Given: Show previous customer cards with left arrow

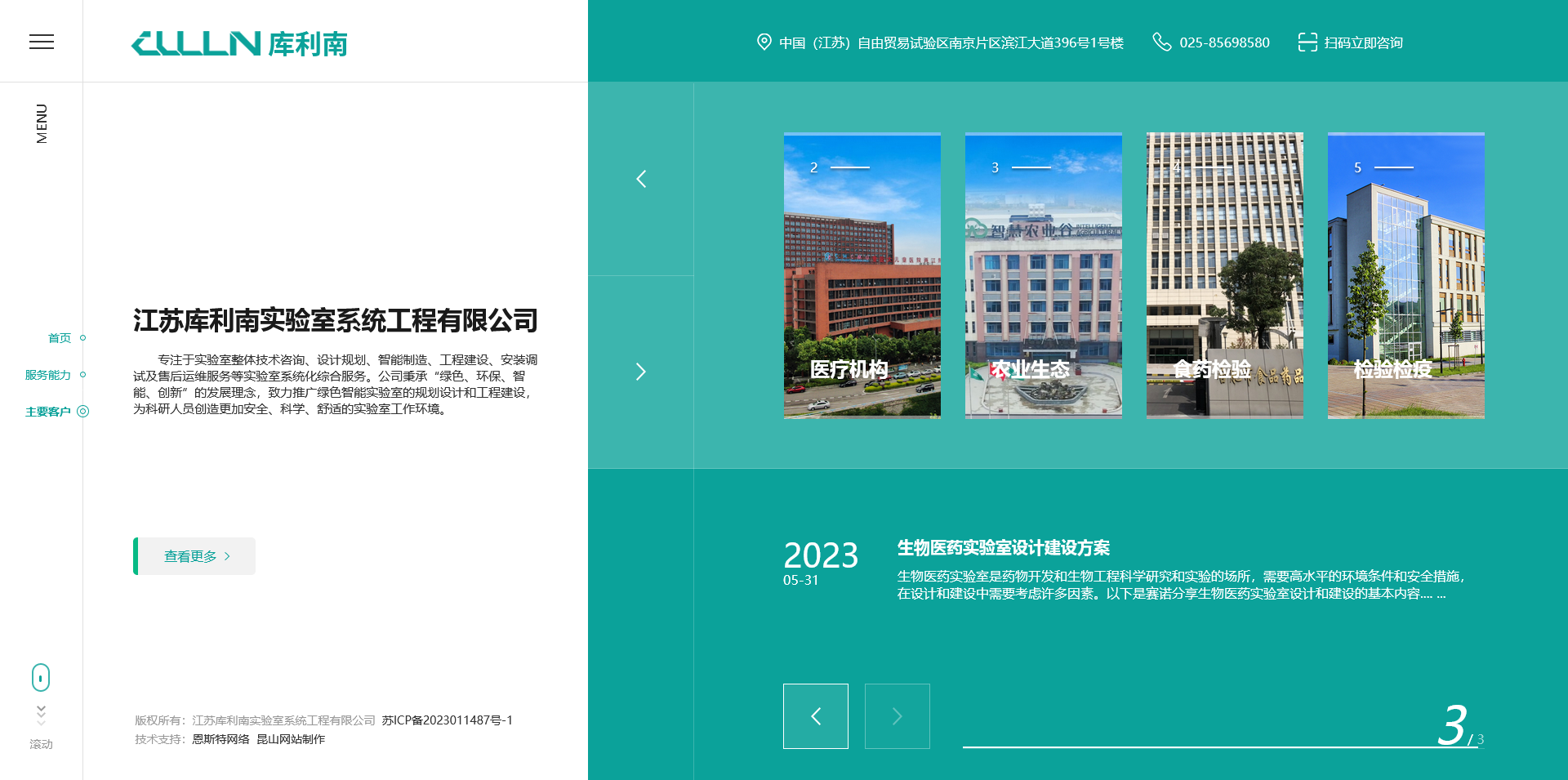Looking at the screenshot, I should point(641,179).
